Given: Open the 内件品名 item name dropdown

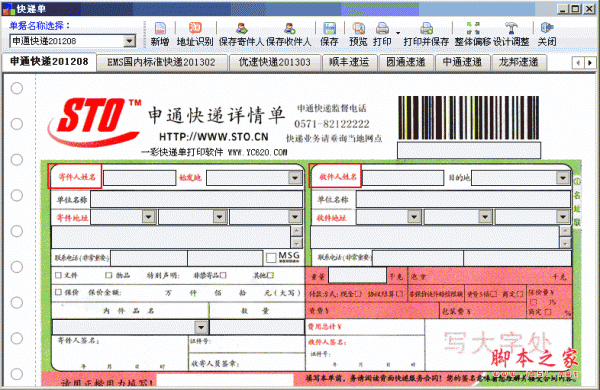Looking at the screenshot, I should 201,327.
